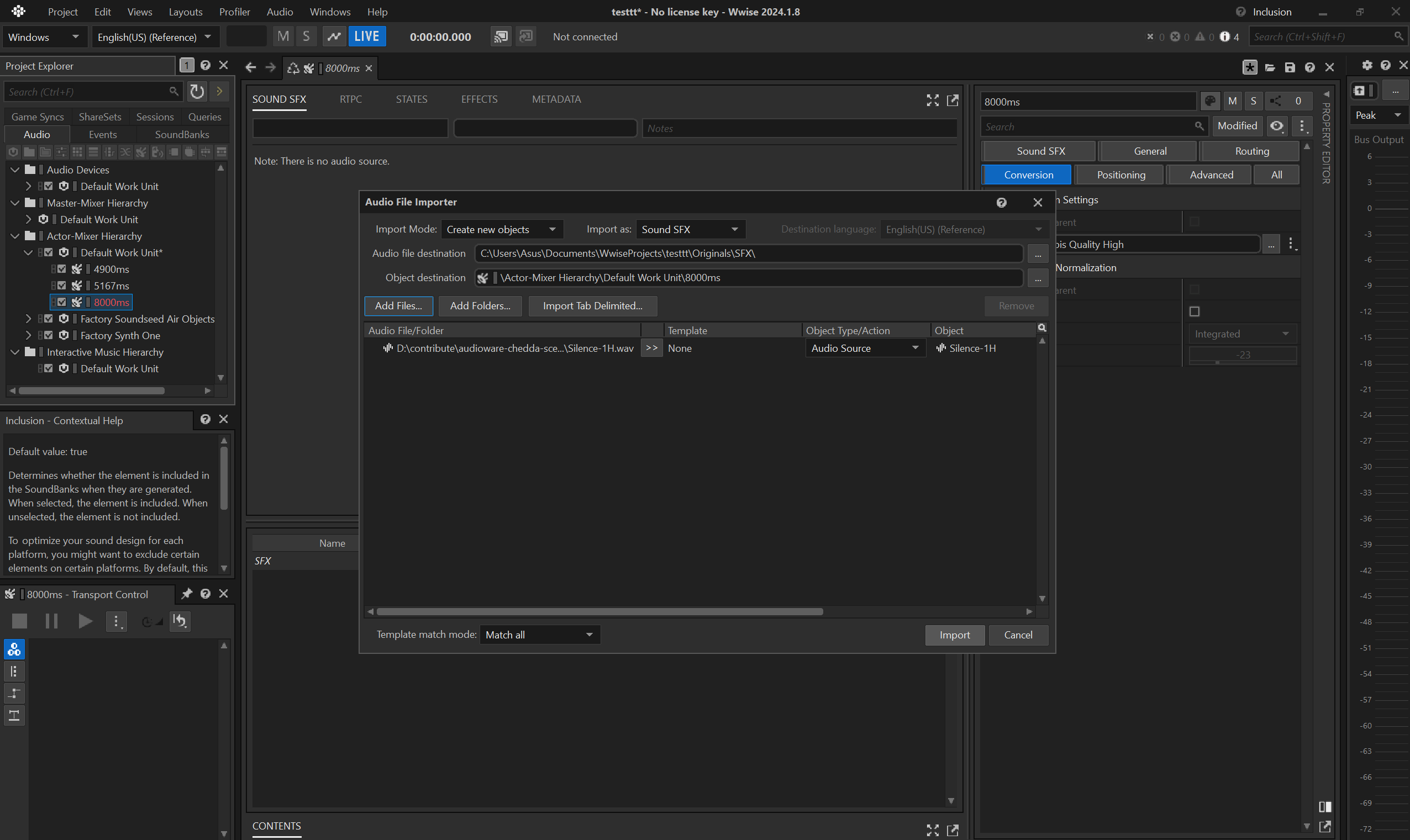Screen dimensions: 1410x840
Task: Click the Add Folders... button
Action: pyautogui.click(x=480, y=305)
